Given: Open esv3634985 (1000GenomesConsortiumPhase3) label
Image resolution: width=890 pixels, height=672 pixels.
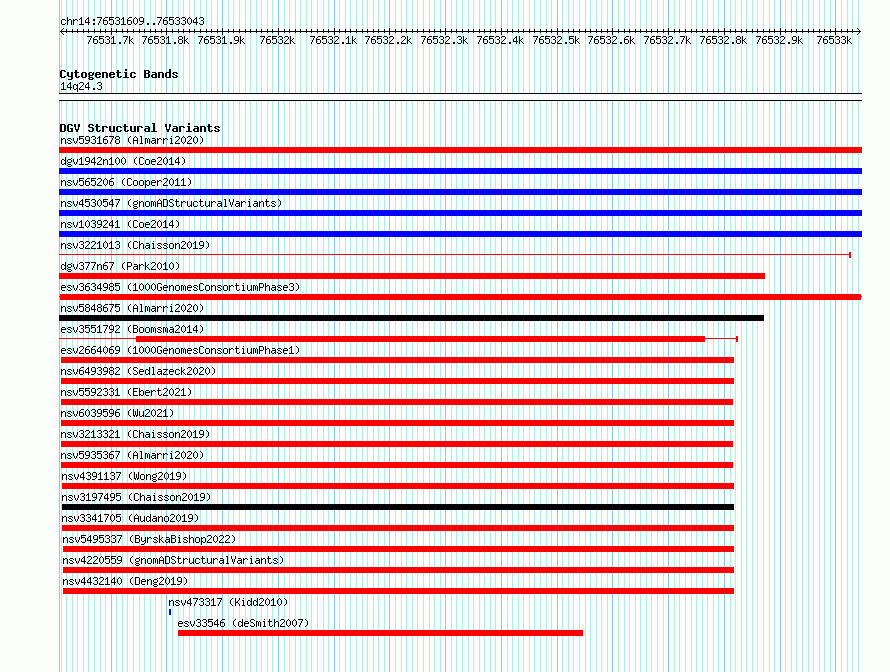Looking at the screenshot, I should point(180,287).
